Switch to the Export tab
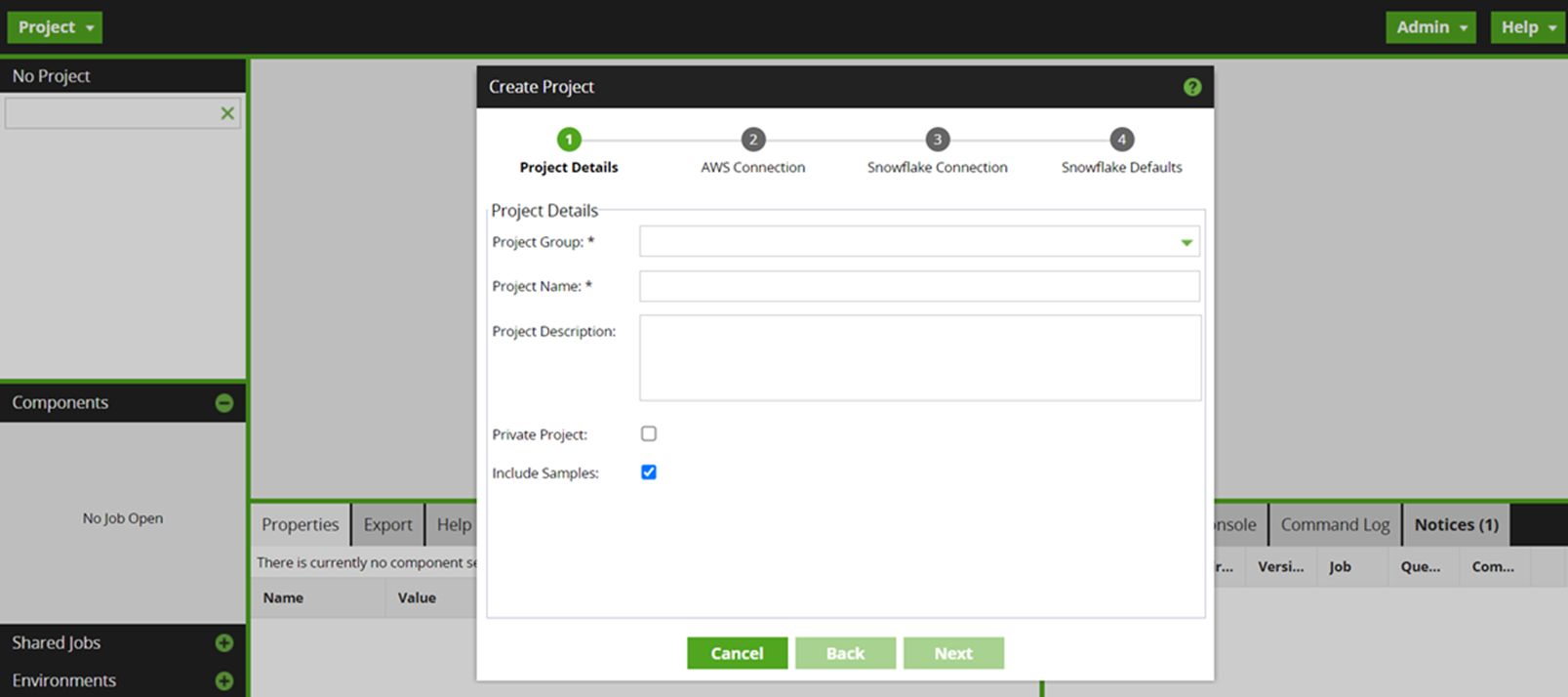Image resolution: width=1568 pixels, height=697 pixels. pos(387,524)
